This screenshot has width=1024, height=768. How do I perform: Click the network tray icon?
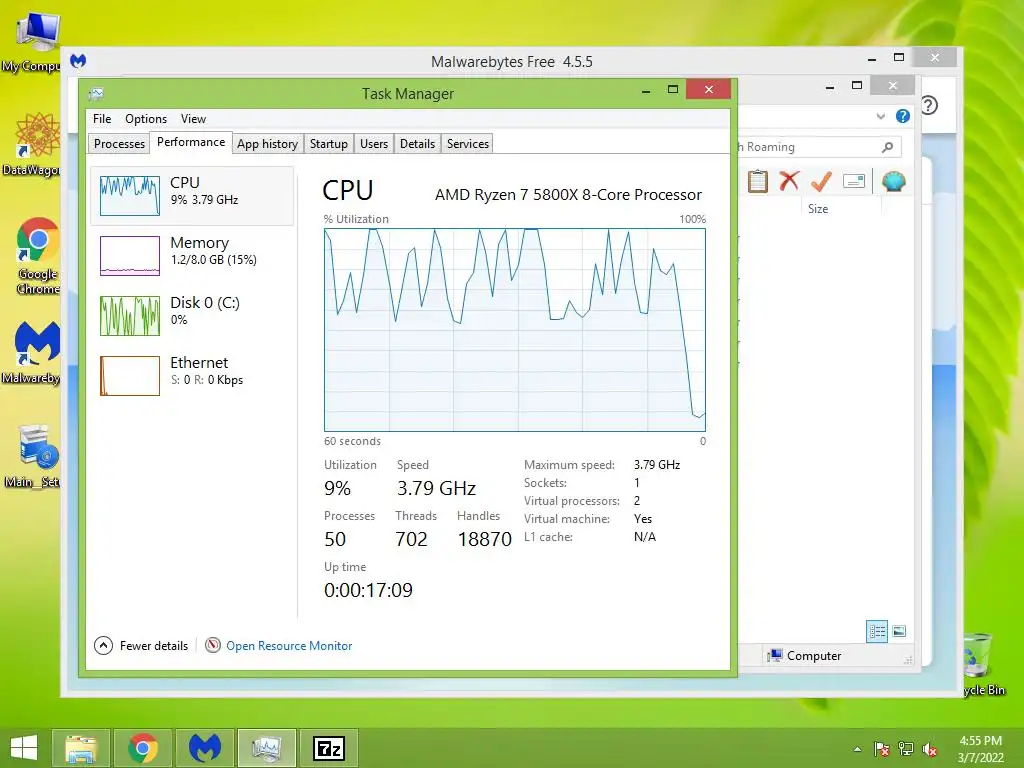[x=906, y=749]
